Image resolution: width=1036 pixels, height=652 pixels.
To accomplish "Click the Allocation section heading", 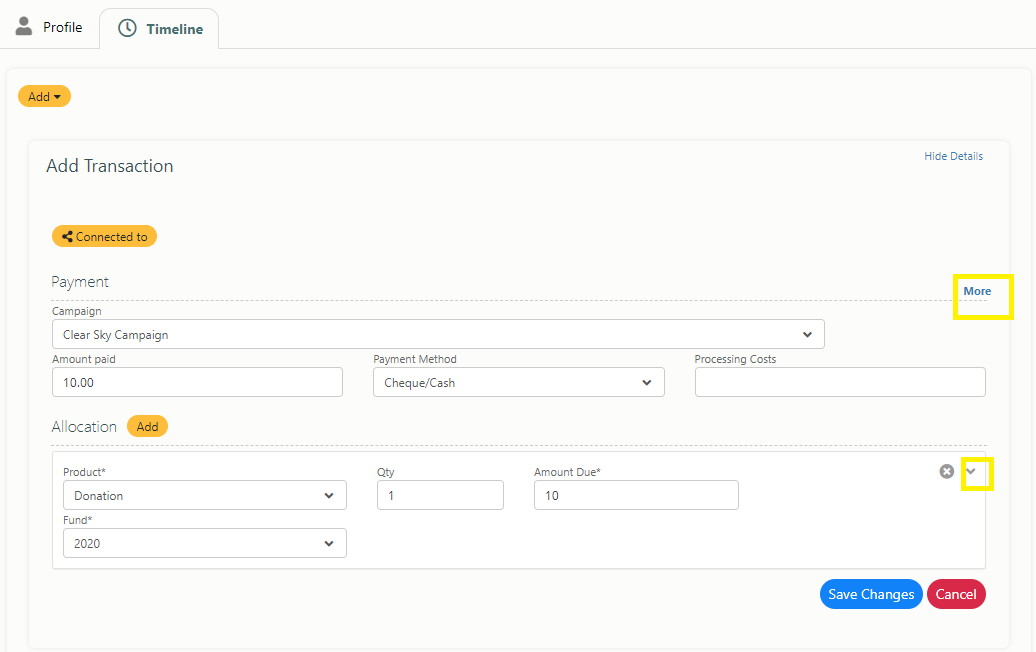I will tap(84, 427).
